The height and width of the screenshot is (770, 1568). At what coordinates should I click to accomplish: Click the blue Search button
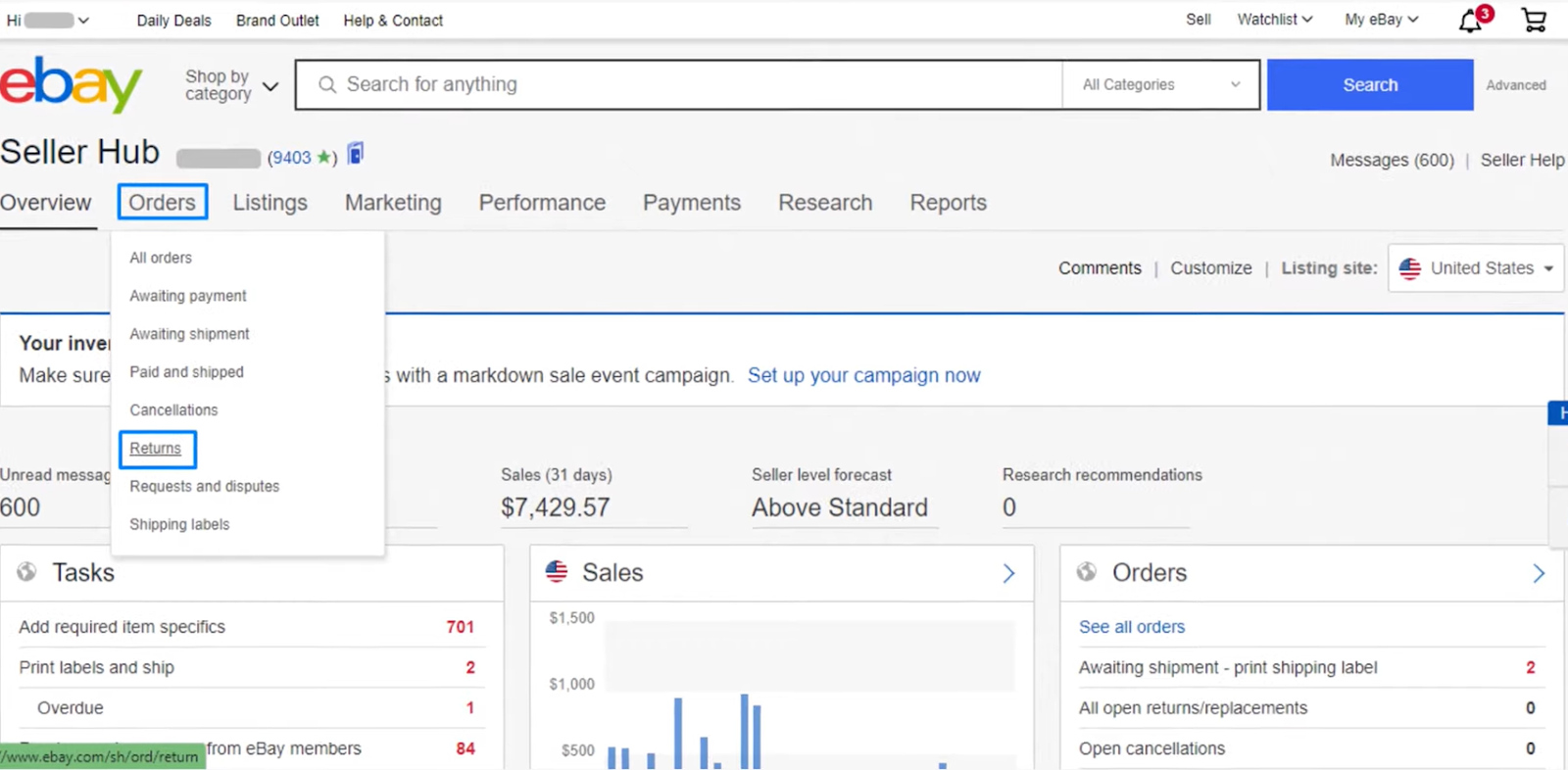[x=1370, y=85]
